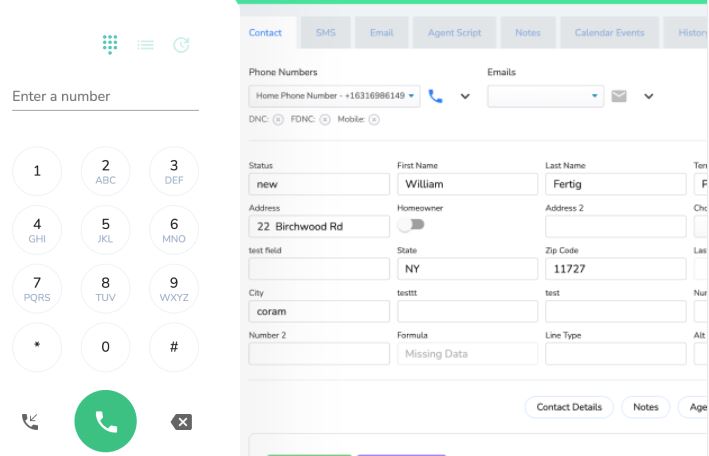Click the Contact Details button

[x=569, y=407]
